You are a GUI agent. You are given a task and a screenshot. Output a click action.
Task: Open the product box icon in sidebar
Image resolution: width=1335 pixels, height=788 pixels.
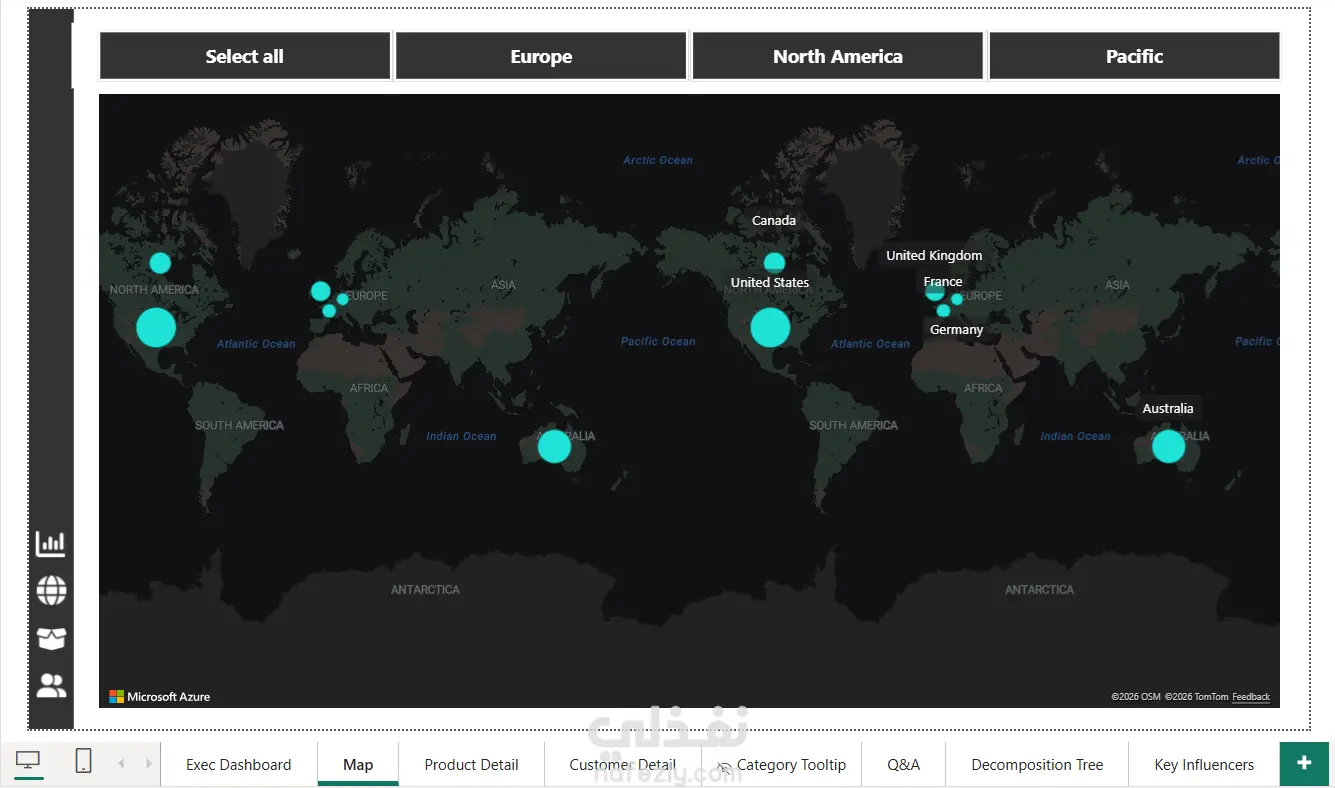click(x=51, y=638)
